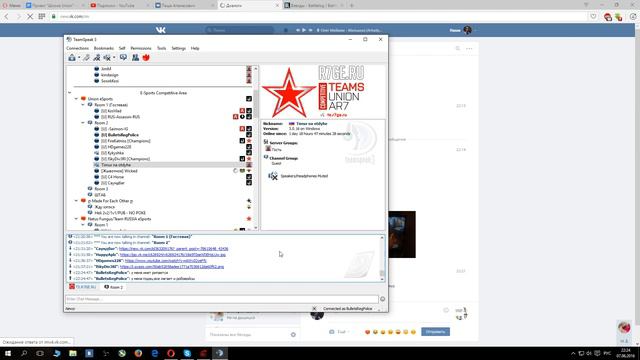640x360 pixels.
Task: Collapse the Union eSports channel
Action: [x=76, y=99]
